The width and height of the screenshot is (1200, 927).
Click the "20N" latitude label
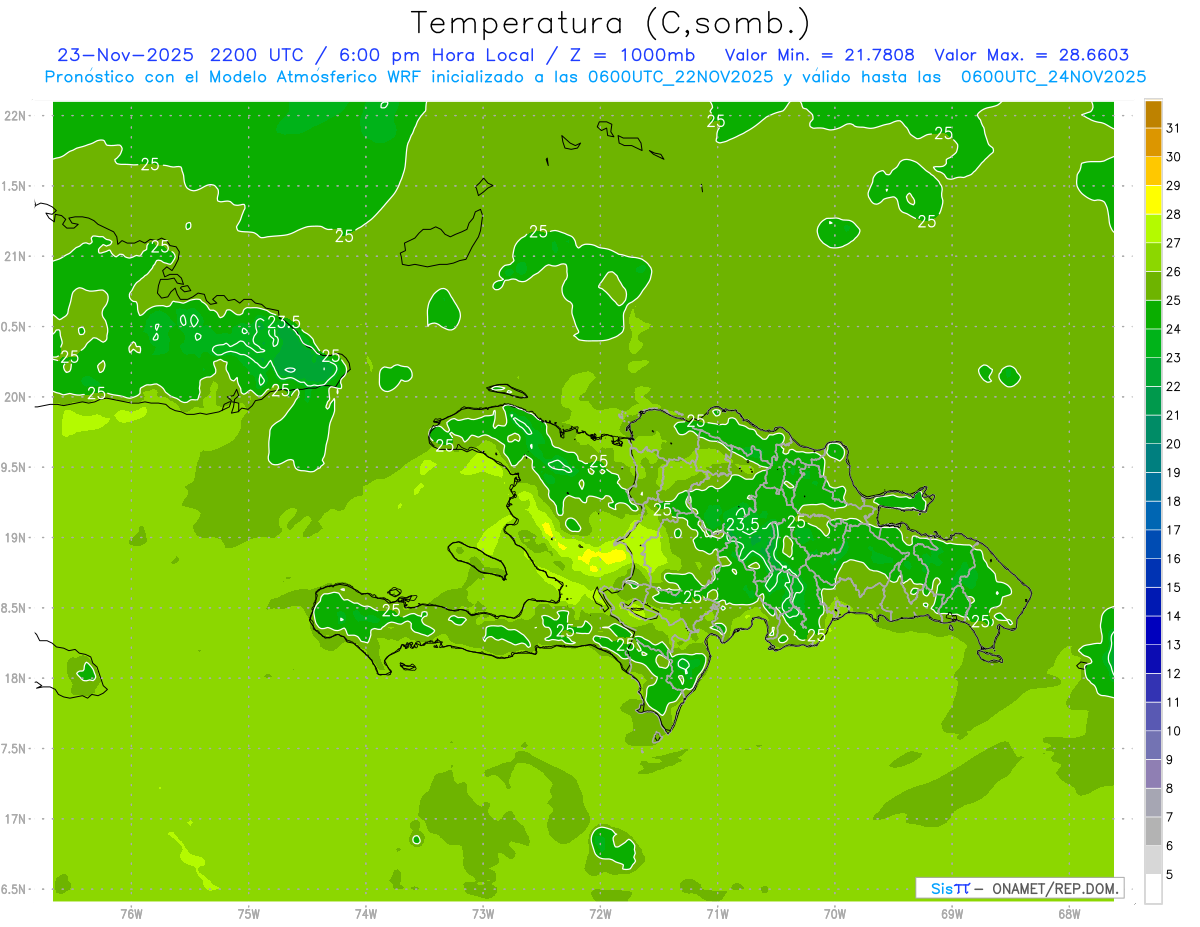coord(15,397)
